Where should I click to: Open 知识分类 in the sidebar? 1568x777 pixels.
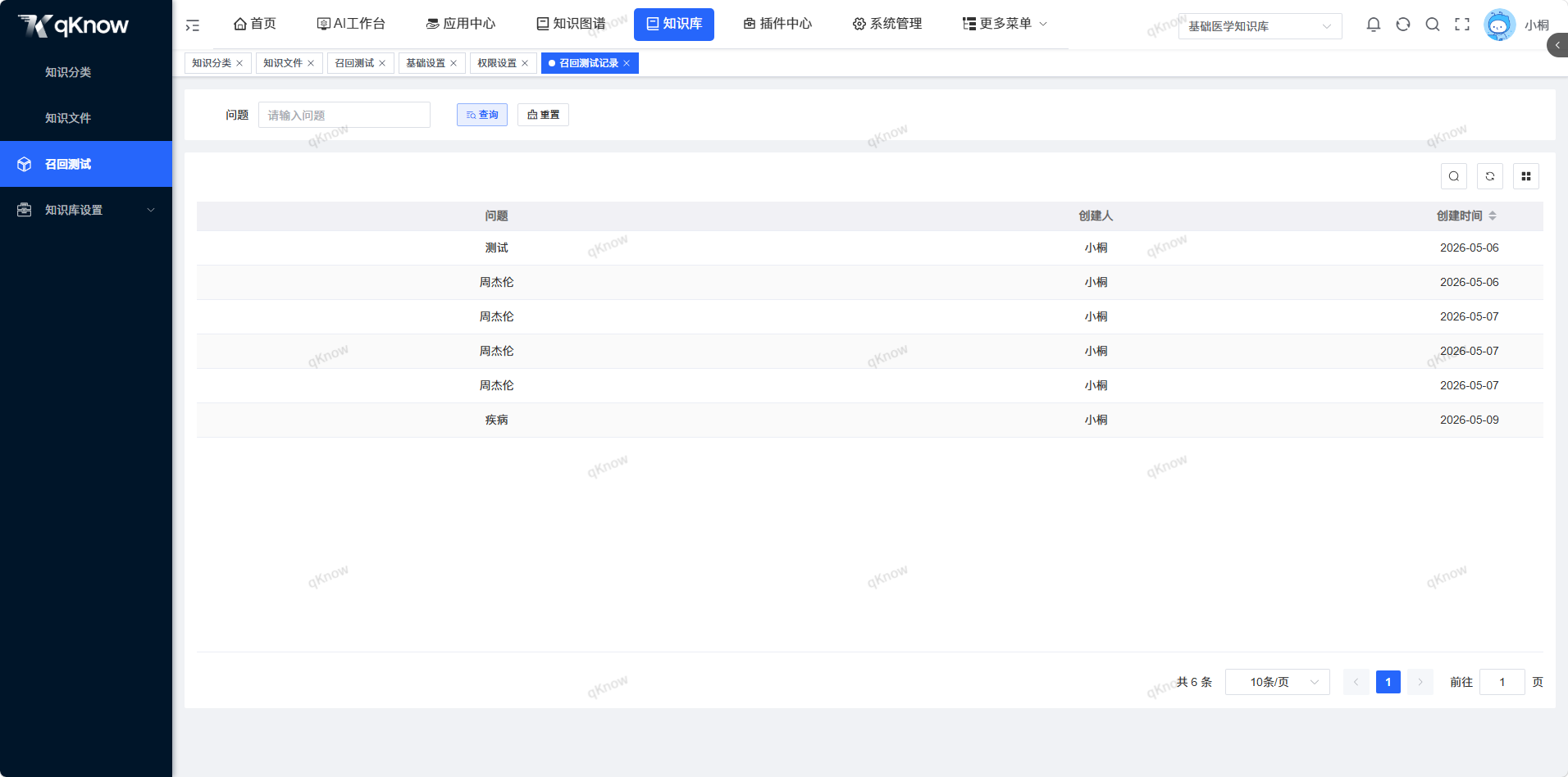86,72
